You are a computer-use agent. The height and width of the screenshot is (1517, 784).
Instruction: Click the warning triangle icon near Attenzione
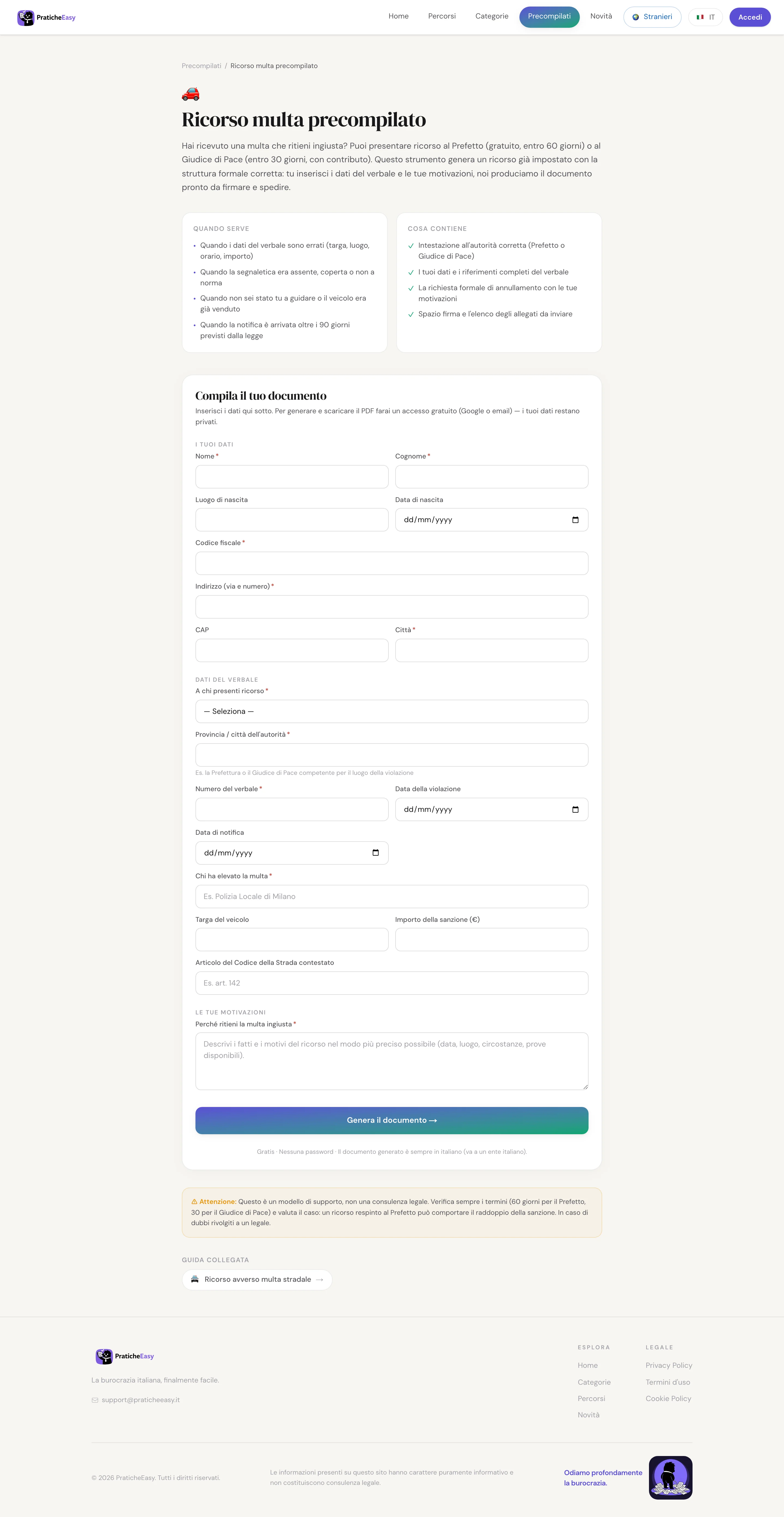coord(194,1202)
